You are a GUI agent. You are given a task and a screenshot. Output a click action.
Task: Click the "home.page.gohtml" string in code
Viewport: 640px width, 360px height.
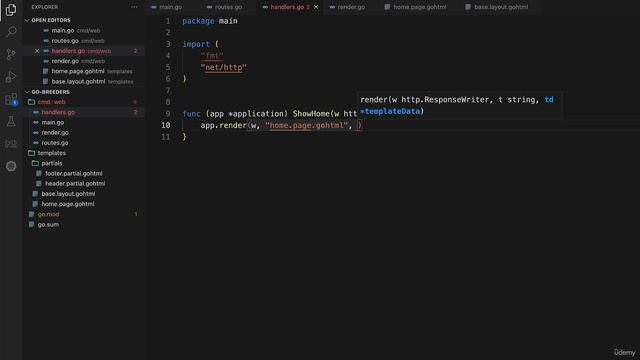(307, 125)
